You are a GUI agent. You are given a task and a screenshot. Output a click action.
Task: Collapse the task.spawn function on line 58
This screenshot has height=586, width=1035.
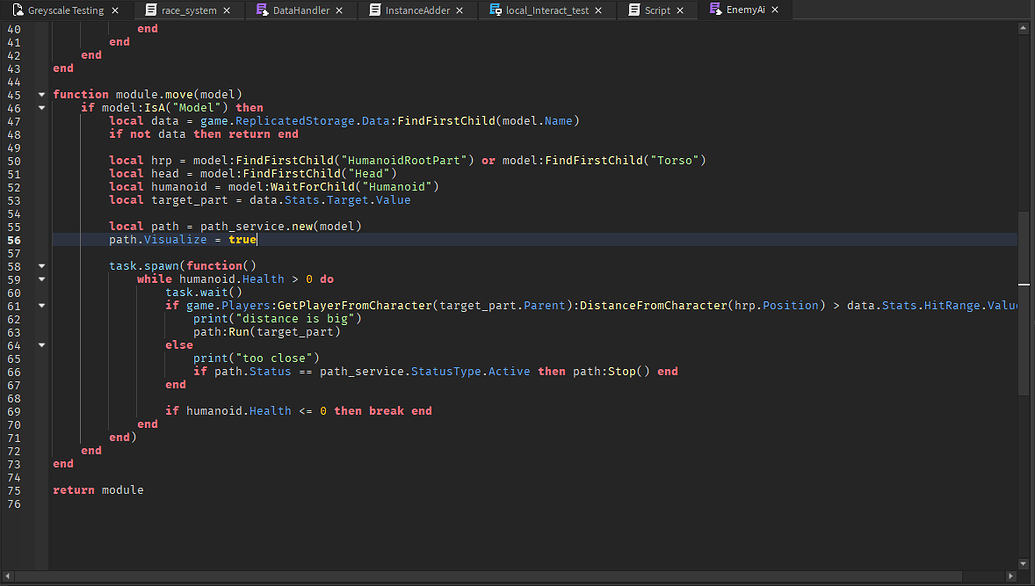click(41, 266)
